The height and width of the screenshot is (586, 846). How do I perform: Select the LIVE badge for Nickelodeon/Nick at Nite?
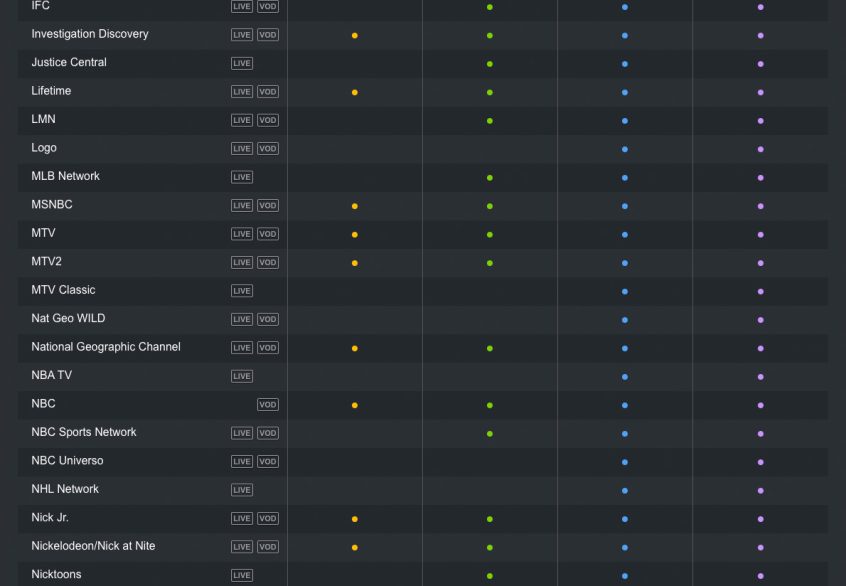coord(242,547)
